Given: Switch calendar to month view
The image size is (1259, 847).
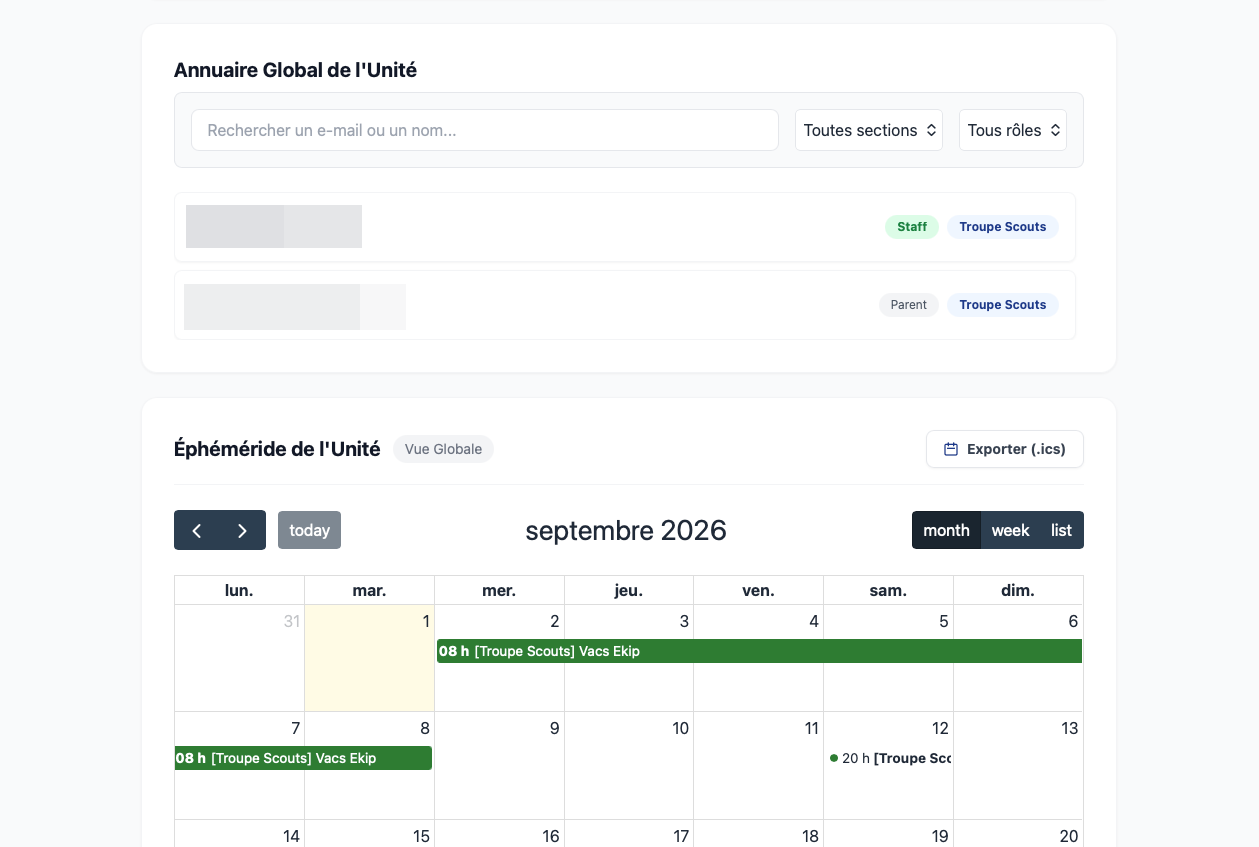Looking at the screenshot, I should [946, 530].
